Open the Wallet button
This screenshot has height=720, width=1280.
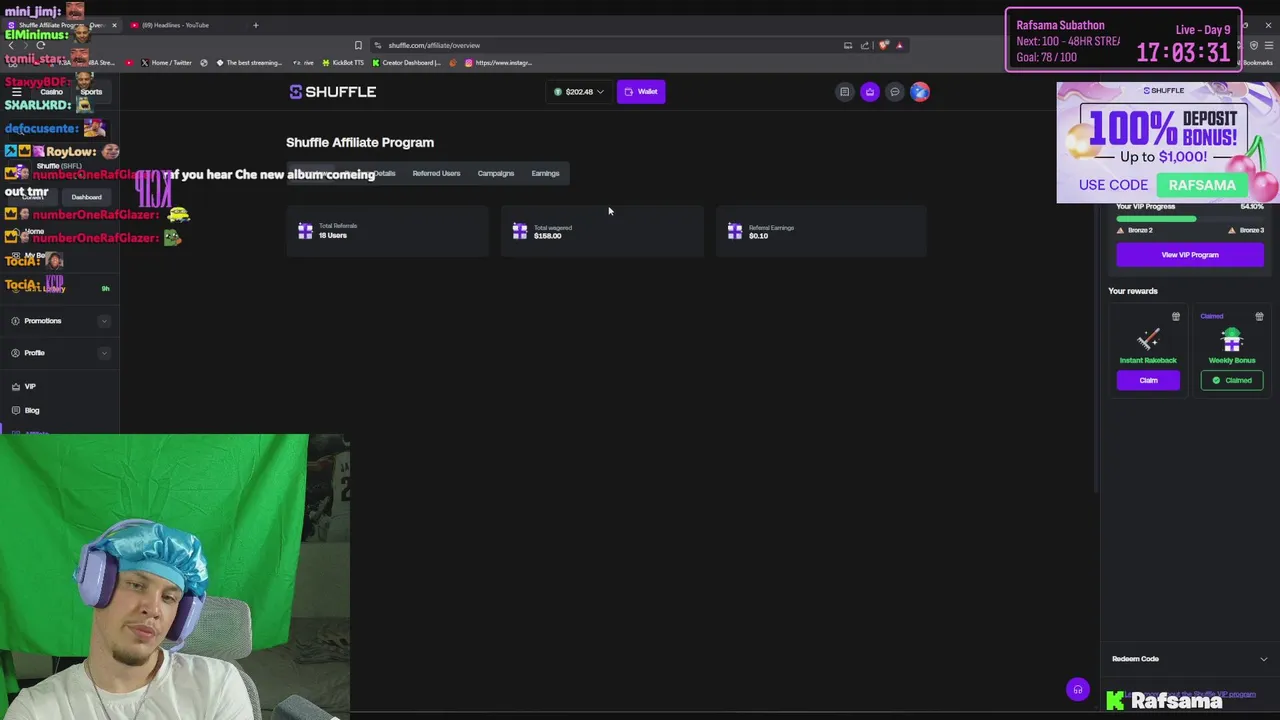coord(641,92)
